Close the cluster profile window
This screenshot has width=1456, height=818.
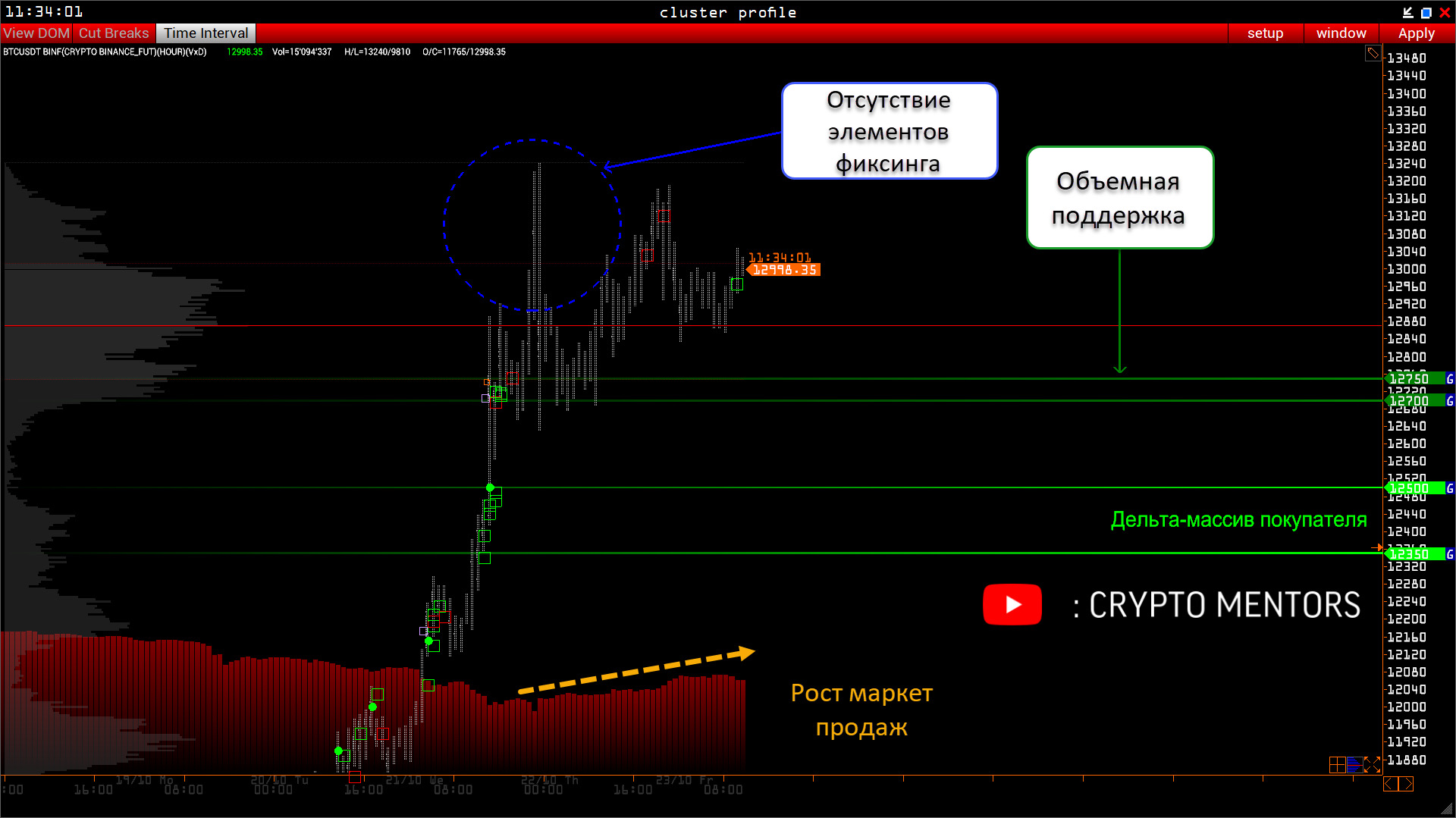pyautogui.click(x=1444, y=12)
